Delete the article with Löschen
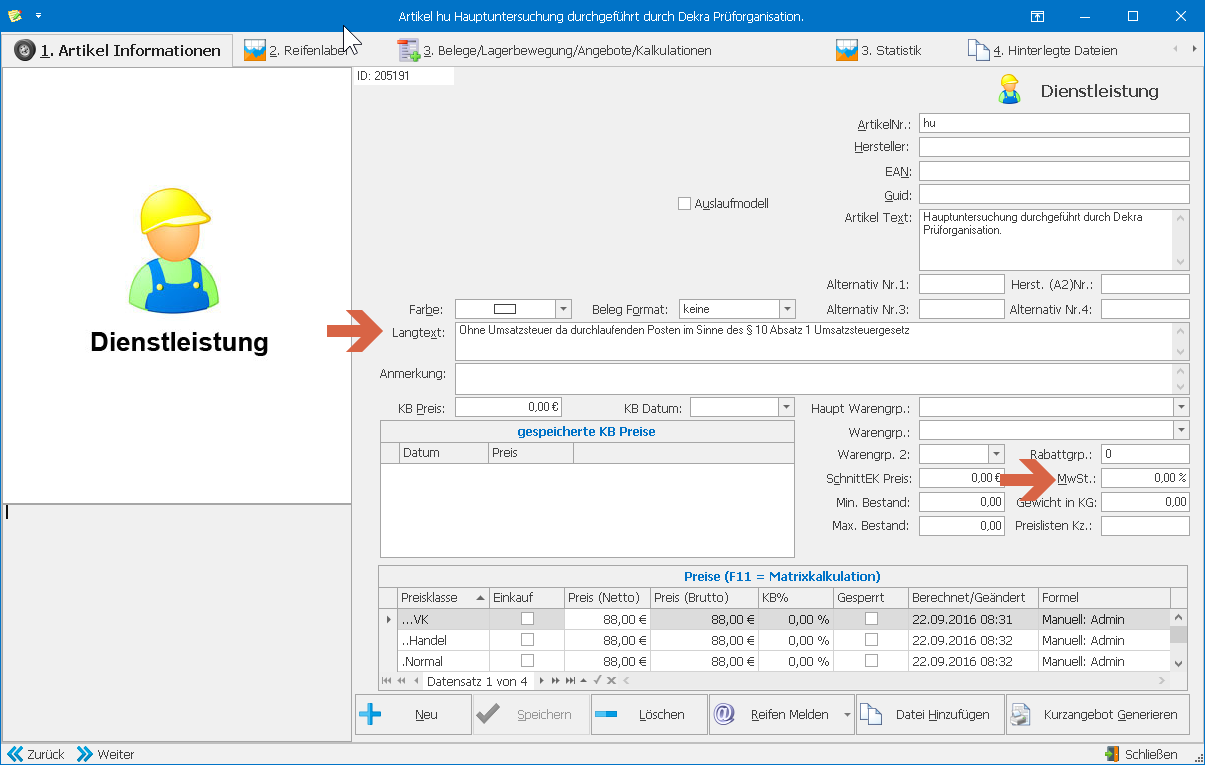 pyautogui.click(x=649, y=715)
